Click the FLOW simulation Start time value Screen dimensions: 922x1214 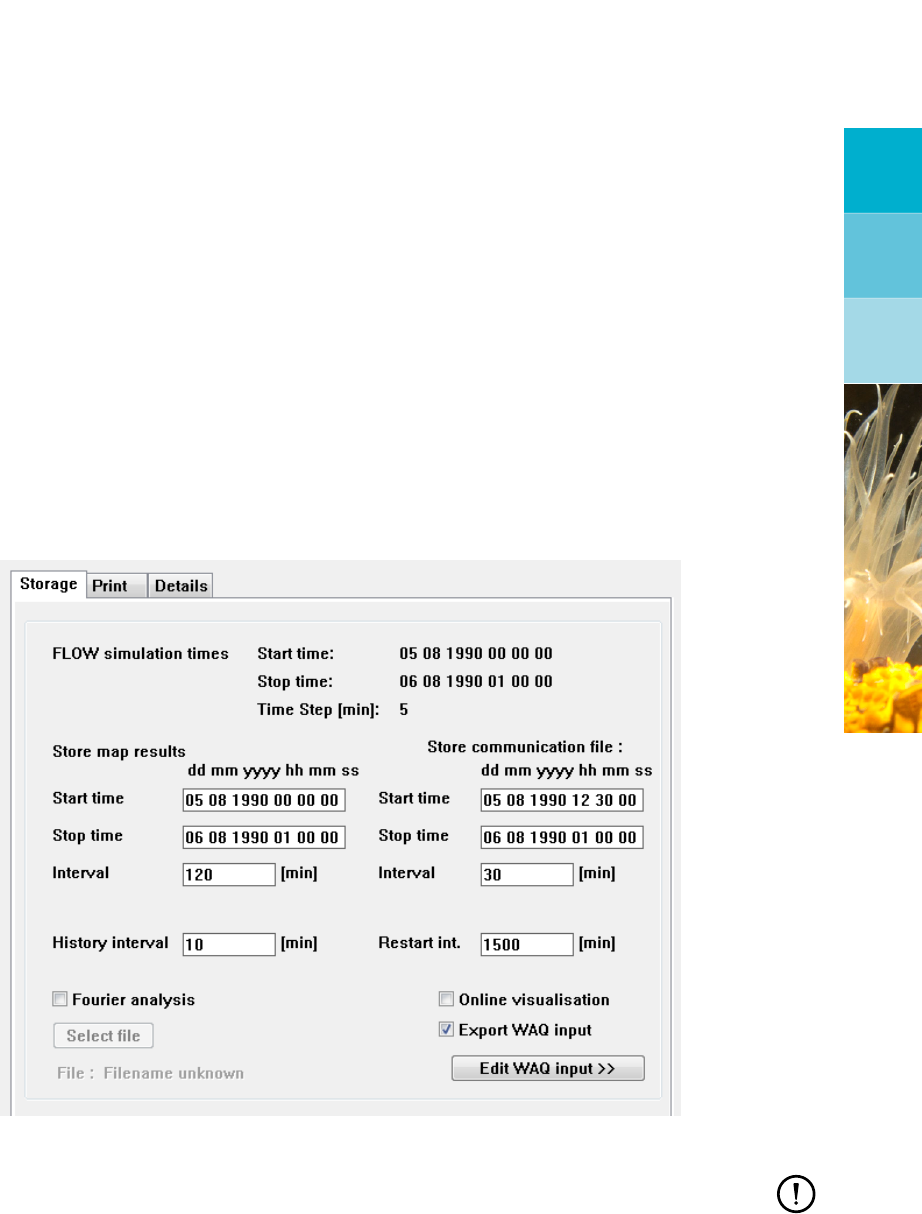tap(476, 654)
